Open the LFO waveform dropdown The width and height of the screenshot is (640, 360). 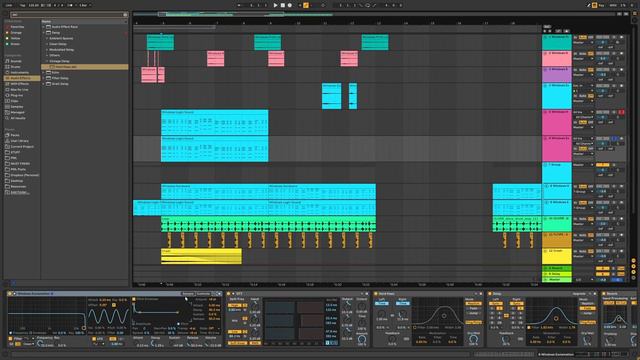(x=98, y=344)
